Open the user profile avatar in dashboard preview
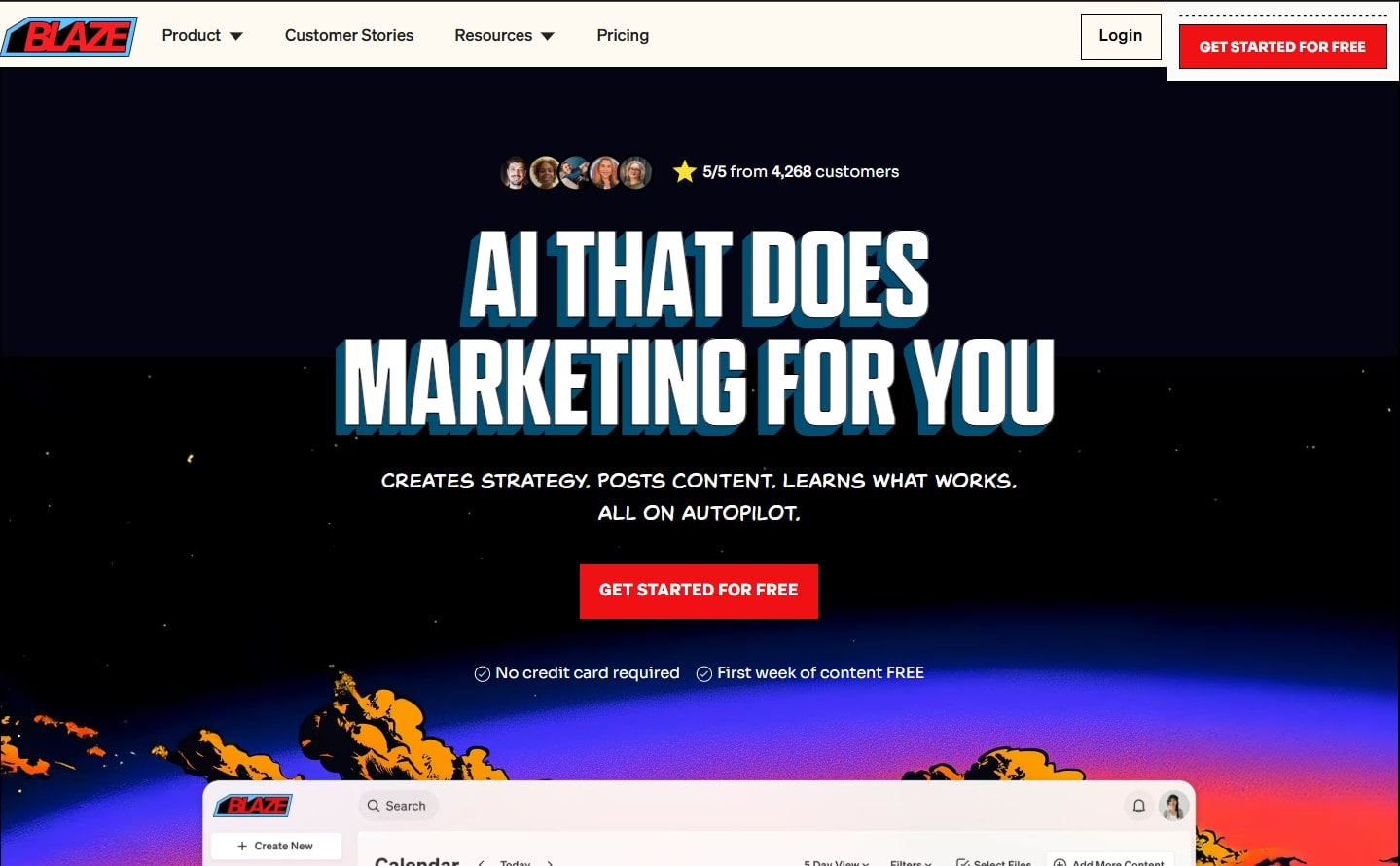Image resolution: width=1400 pixels, height=866 pixels. [x=1173, y=806]
